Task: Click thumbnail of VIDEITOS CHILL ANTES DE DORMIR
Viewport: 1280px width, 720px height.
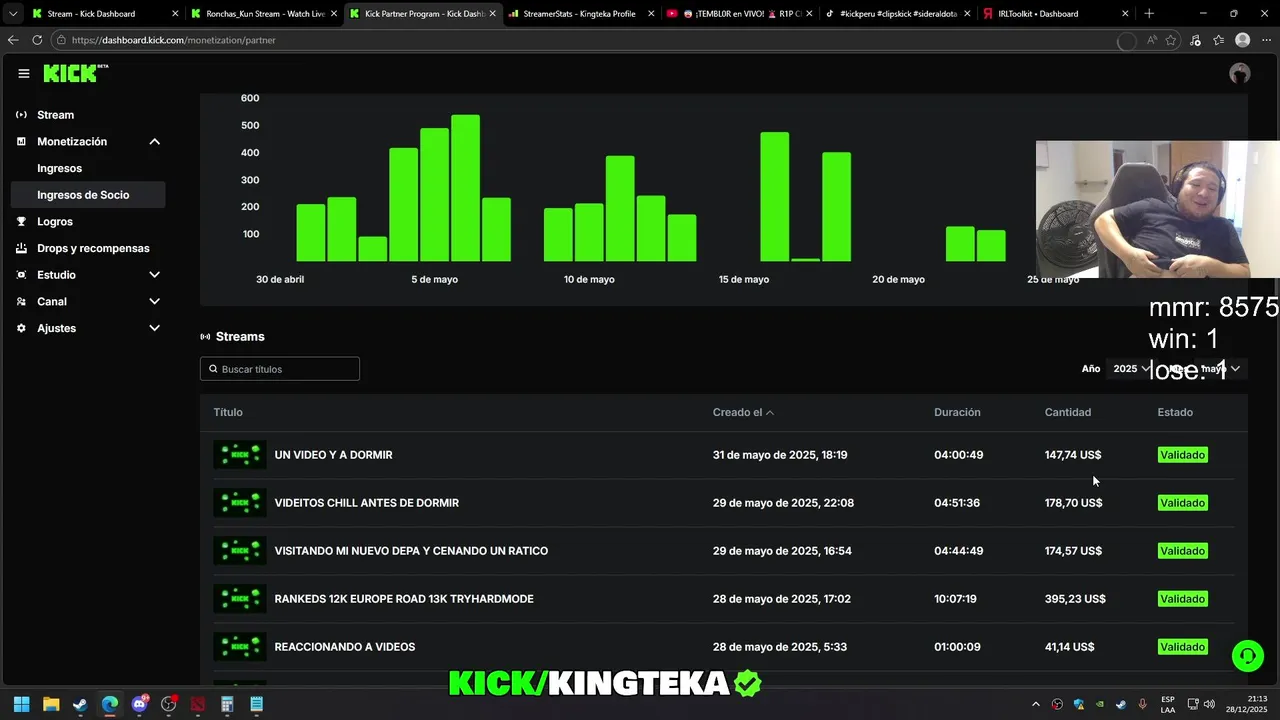Action: pos(240,503)
